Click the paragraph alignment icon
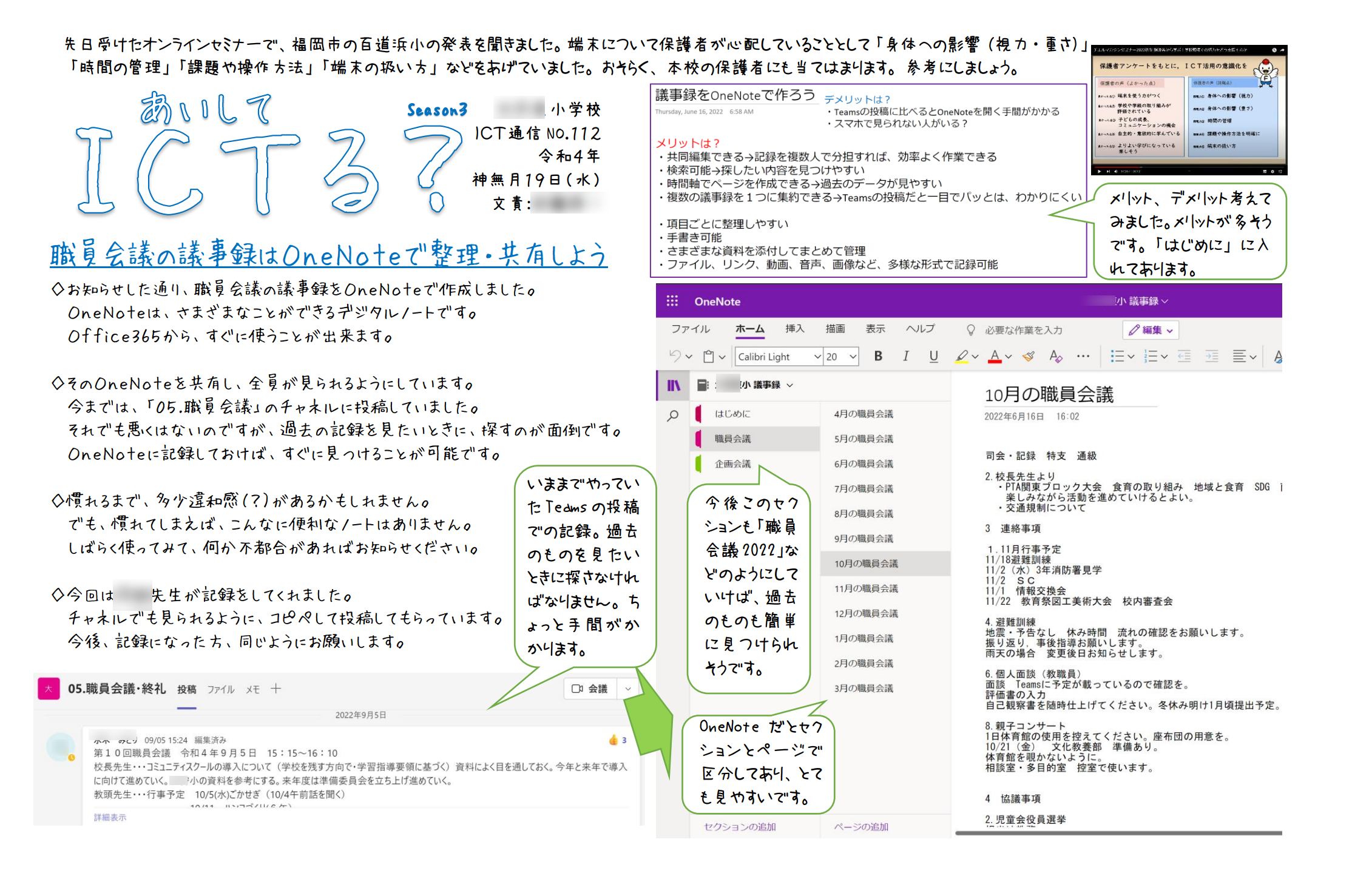 click(1239, 356)
